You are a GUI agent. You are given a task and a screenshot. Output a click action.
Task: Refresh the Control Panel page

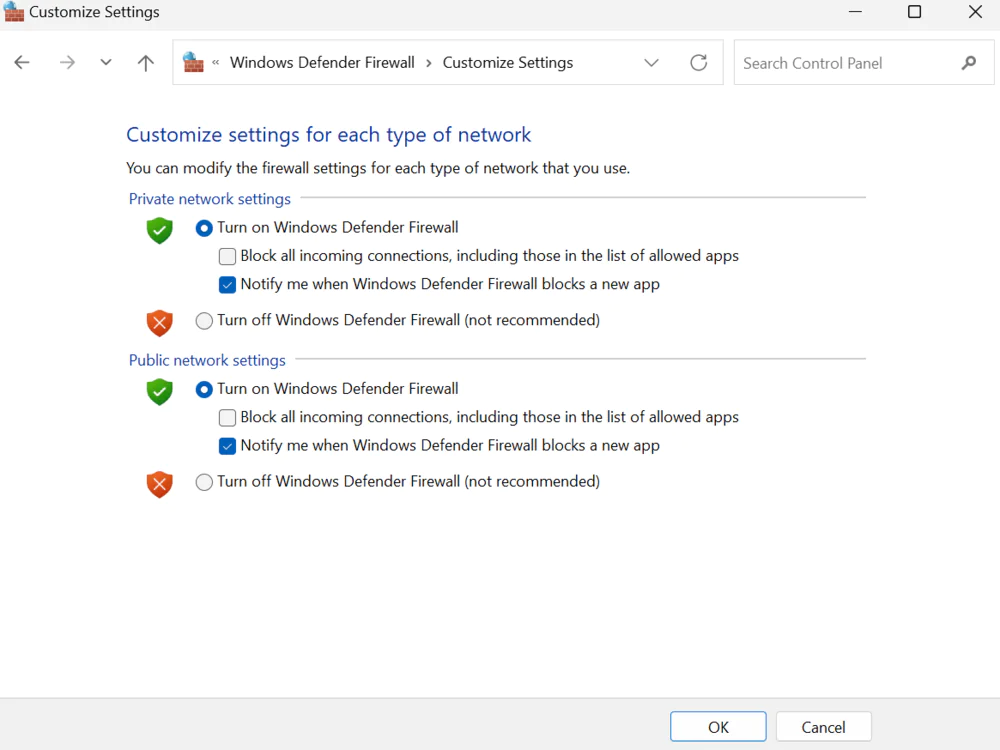[699, 62]
